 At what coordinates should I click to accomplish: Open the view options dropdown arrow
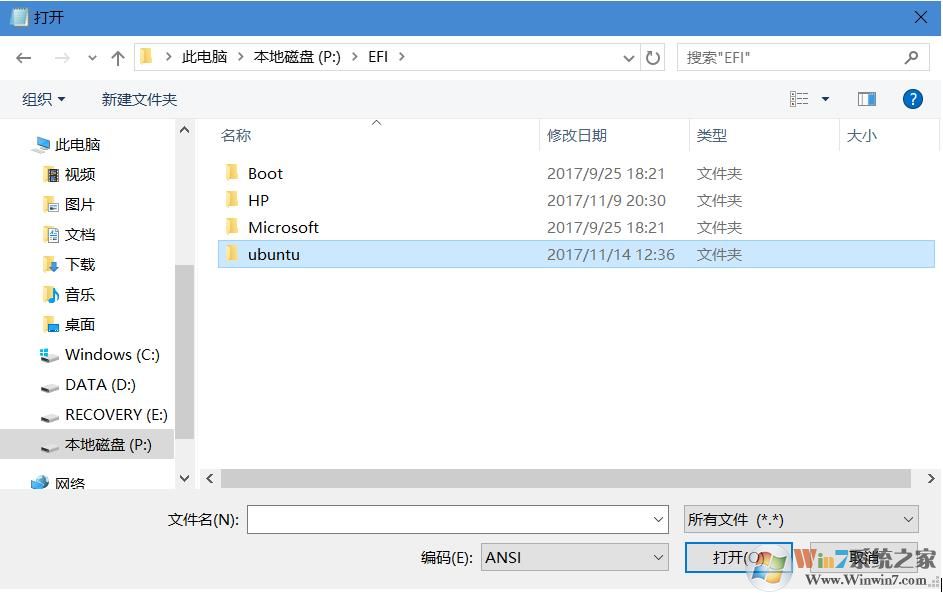[826, 99]
